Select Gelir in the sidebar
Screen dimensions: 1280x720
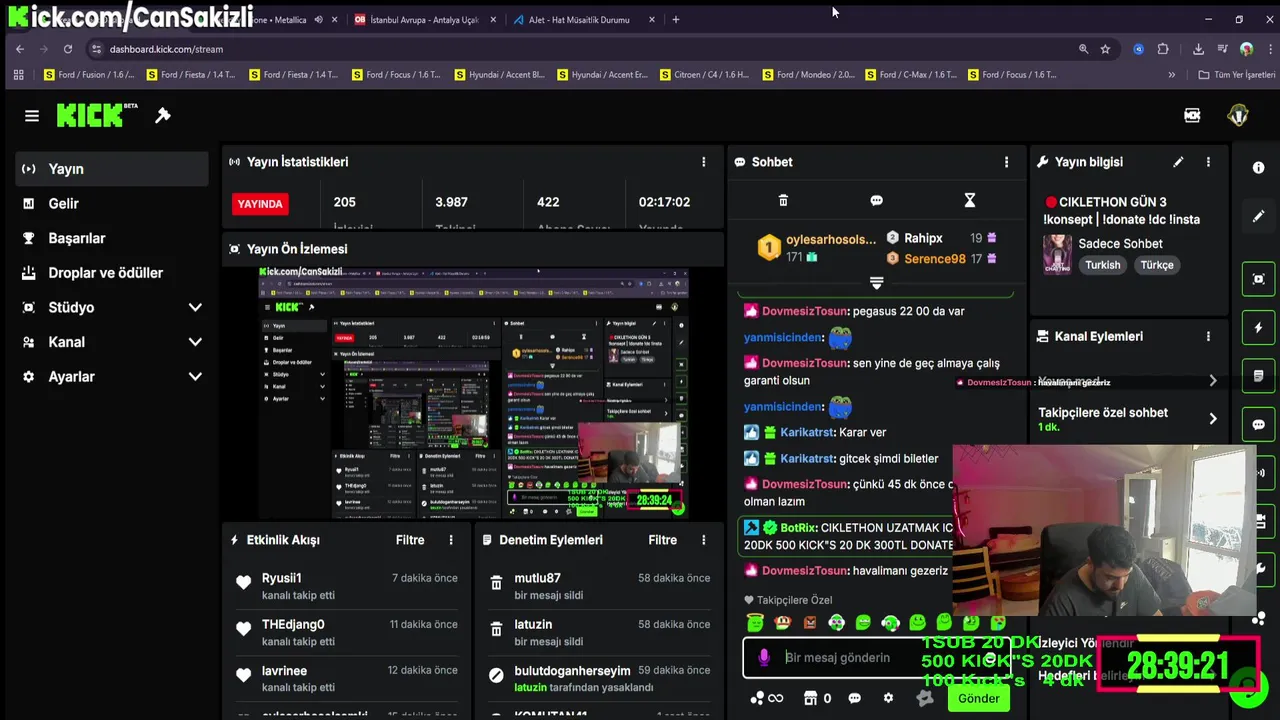click(112, 204)
